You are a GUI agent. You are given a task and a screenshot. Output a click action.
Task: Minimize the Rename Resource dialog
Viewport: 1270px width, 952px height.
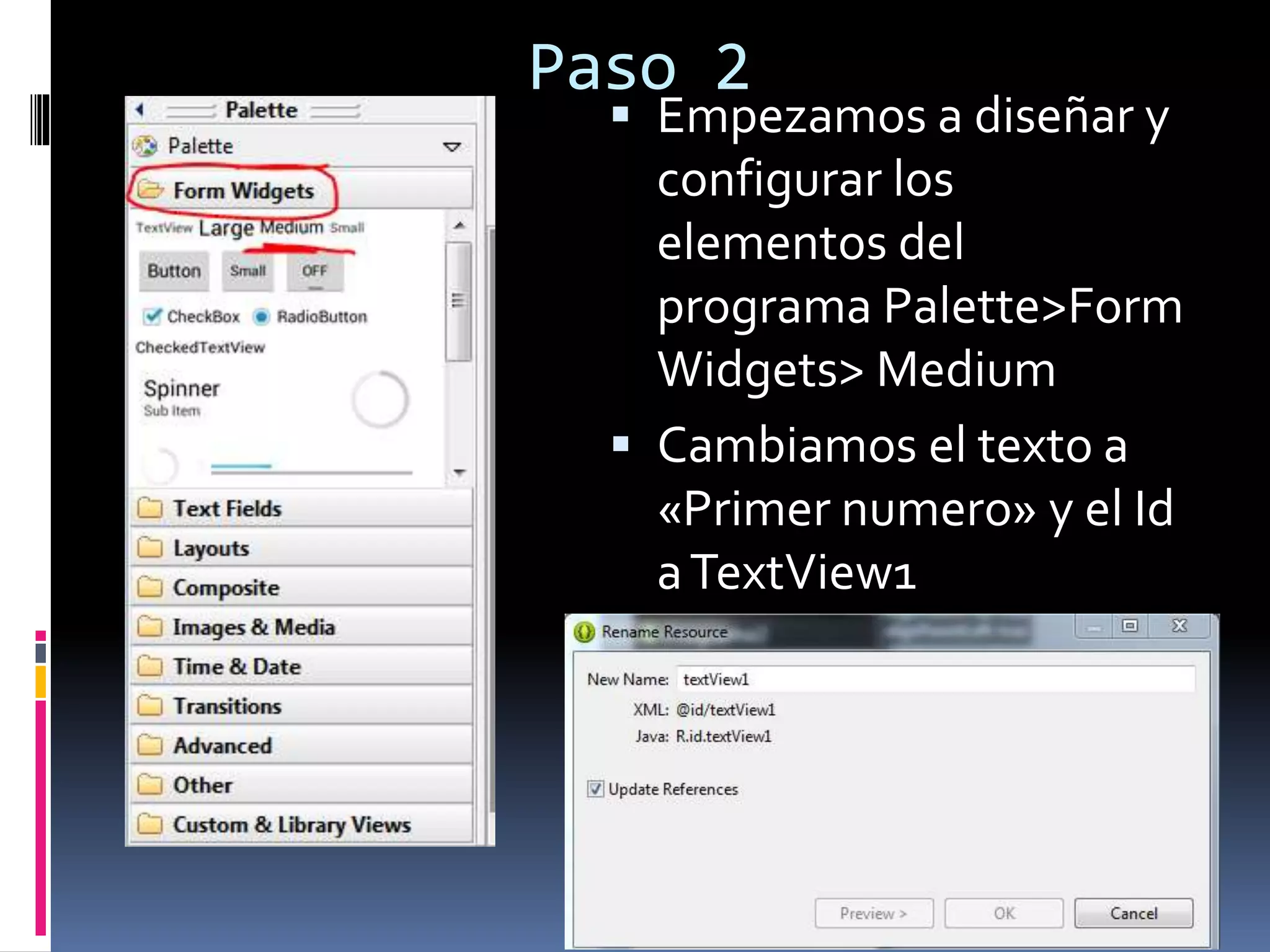(x=1094, y=627)
